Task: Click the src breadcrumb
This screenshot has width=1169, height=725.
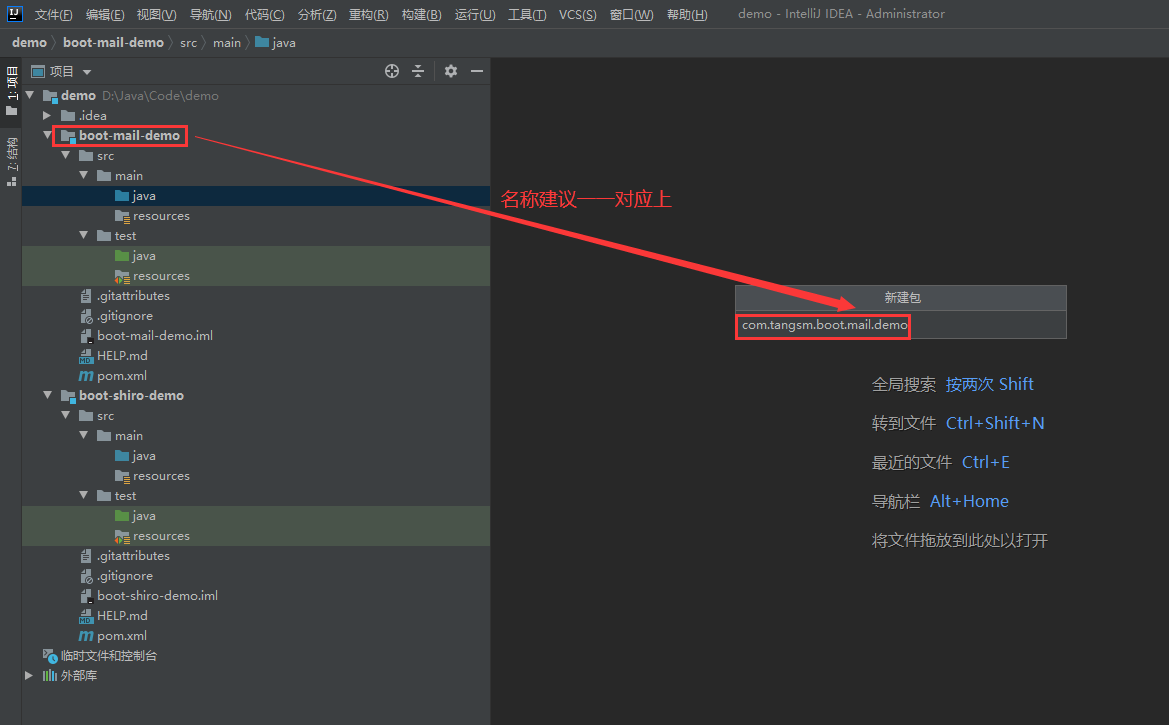Action: (188, 43)
